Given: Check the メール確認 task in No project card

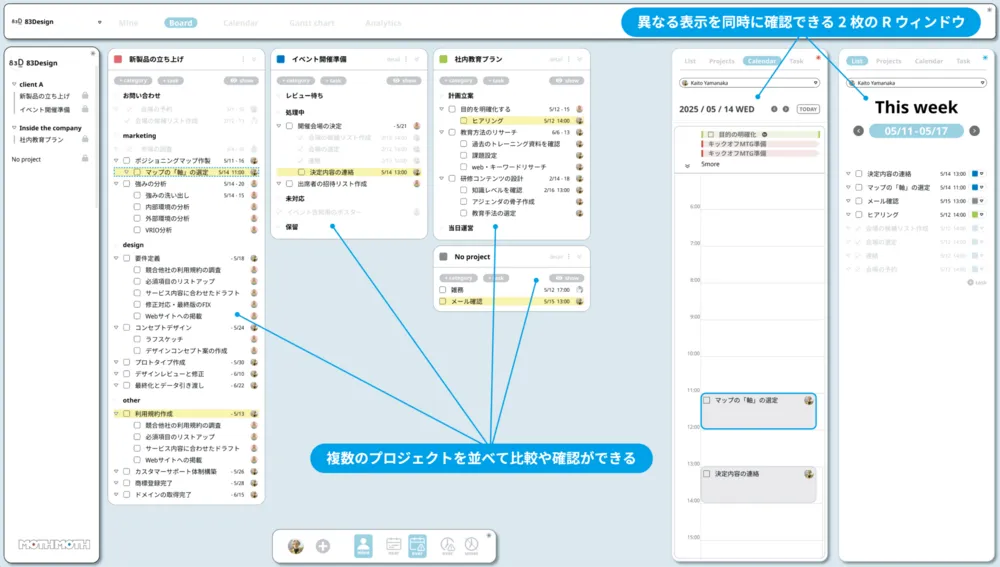Looking at the screenshot, I should tap(444, 301).
